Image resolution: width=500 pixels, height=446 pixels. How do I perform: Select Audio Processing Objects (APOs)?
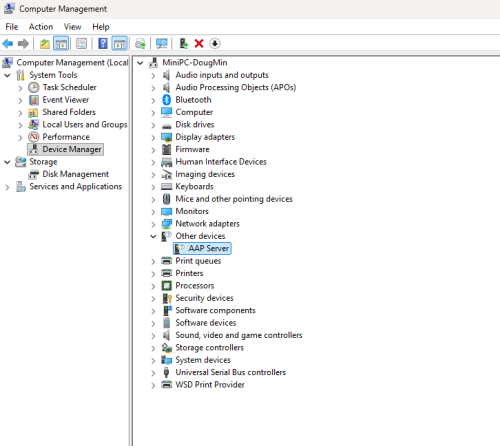(236, 87)
